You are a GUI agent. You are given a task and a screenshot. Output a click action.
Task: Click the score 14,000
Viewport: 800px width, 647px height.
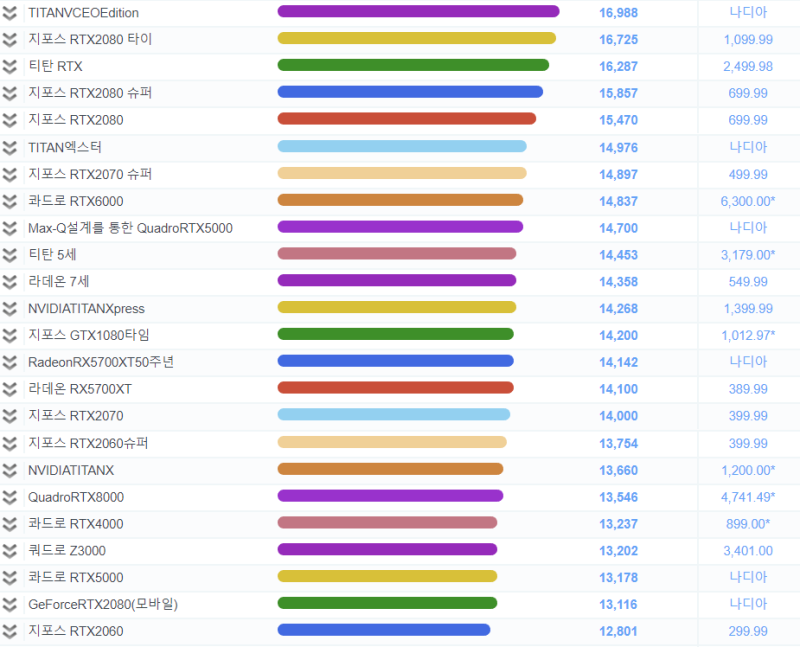[618, 416]
